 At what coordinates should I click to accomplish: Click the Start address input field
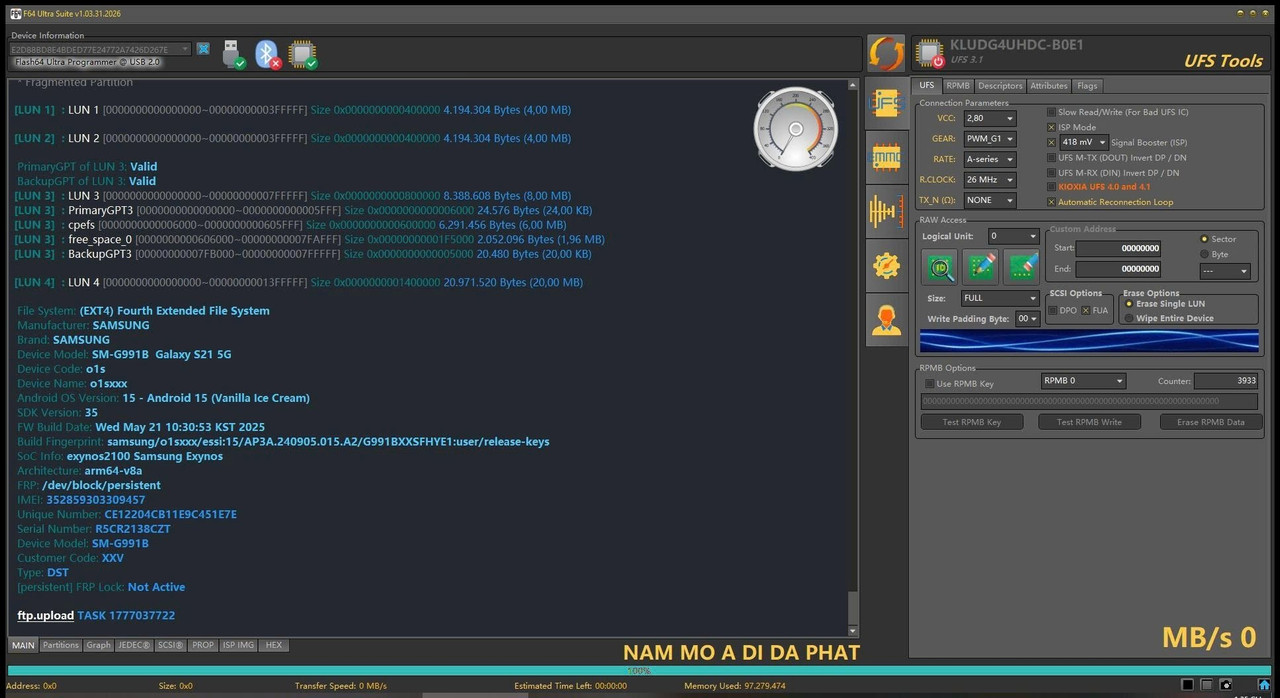(1118, 248)
